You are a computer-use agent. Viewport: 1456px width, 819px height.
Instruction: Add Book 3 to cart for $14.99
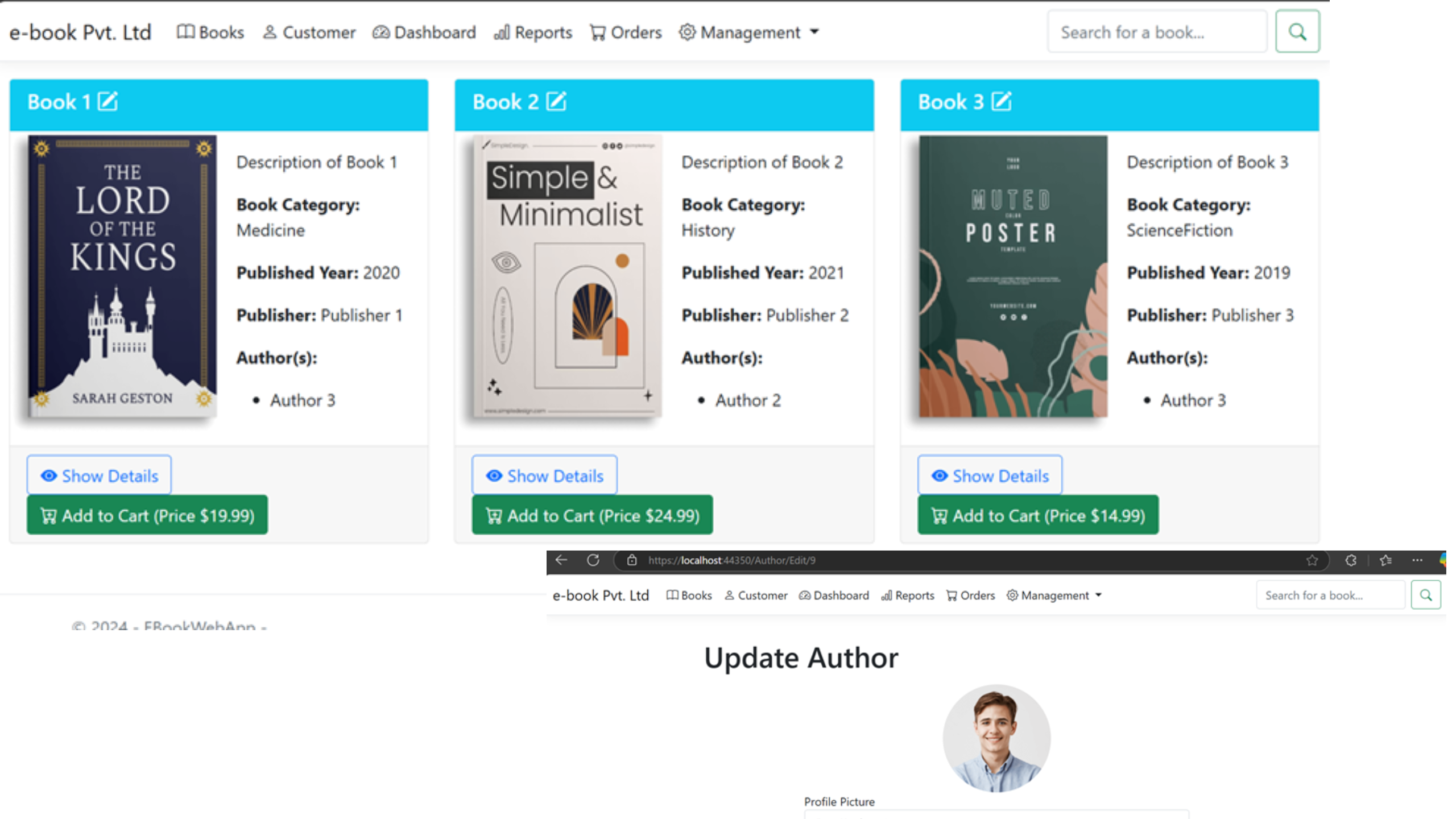tap(1038, 515)
